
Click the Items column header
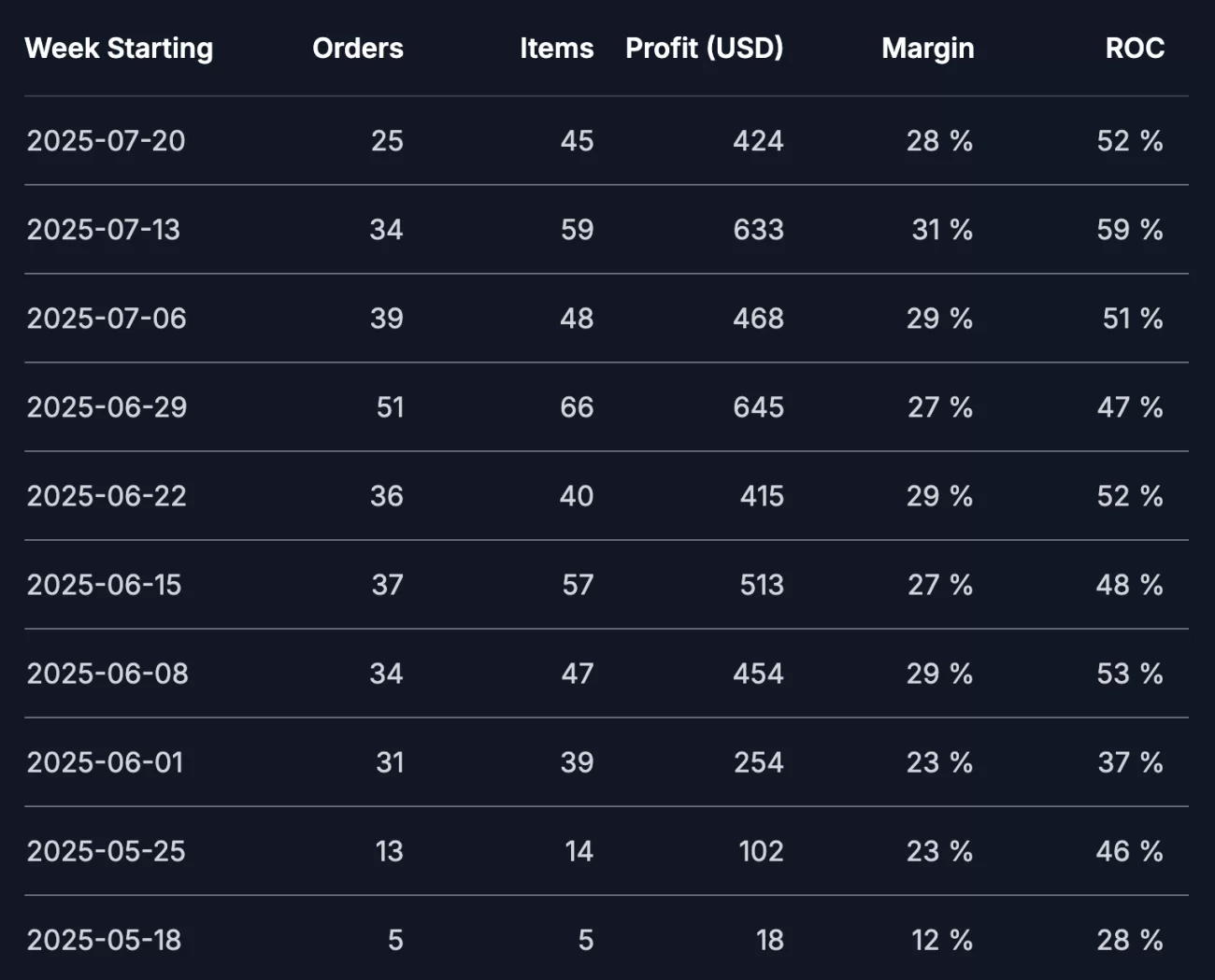557,49
